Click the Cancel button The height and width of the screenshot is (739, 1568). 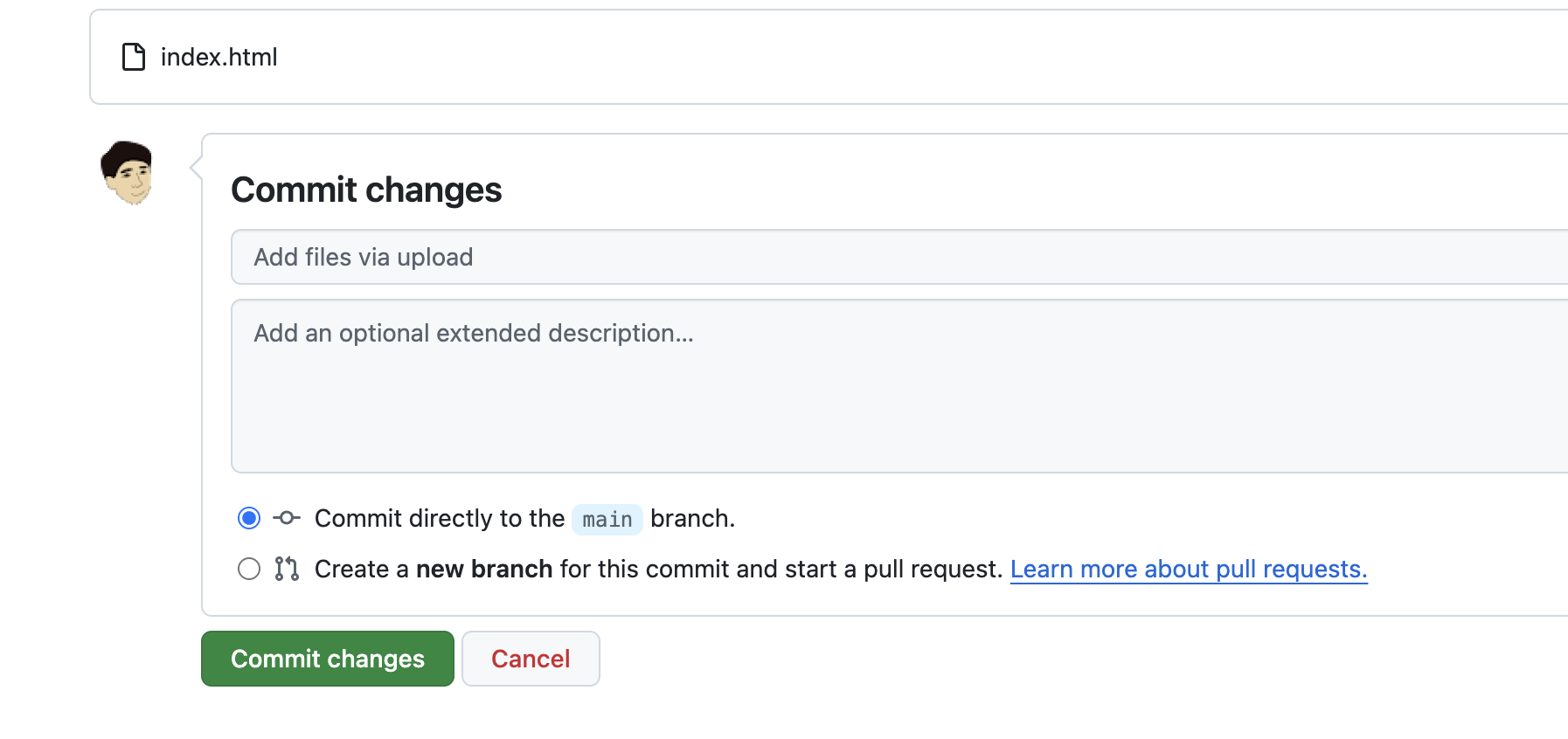pos(531,659)
